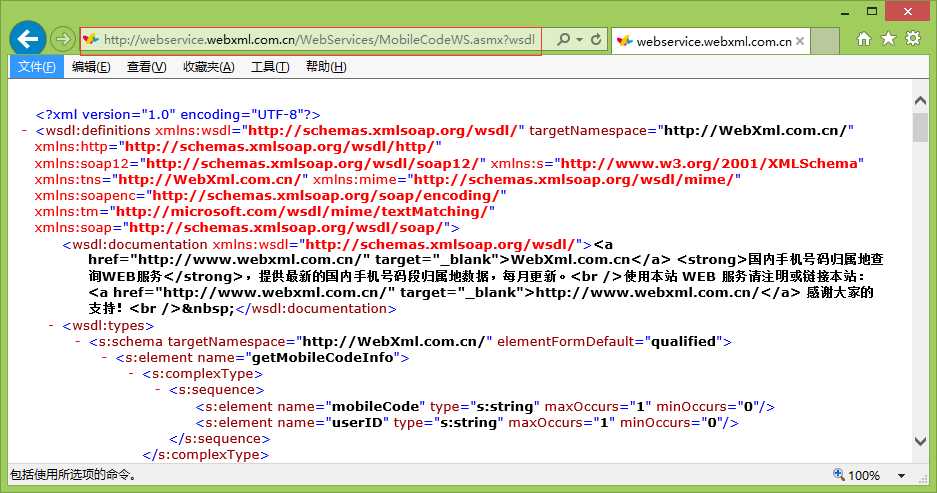Image resolution: width=937 pixels, height=493 pixels.
Task: Open the address bar dropdown arrow
Action: point(580,39)
